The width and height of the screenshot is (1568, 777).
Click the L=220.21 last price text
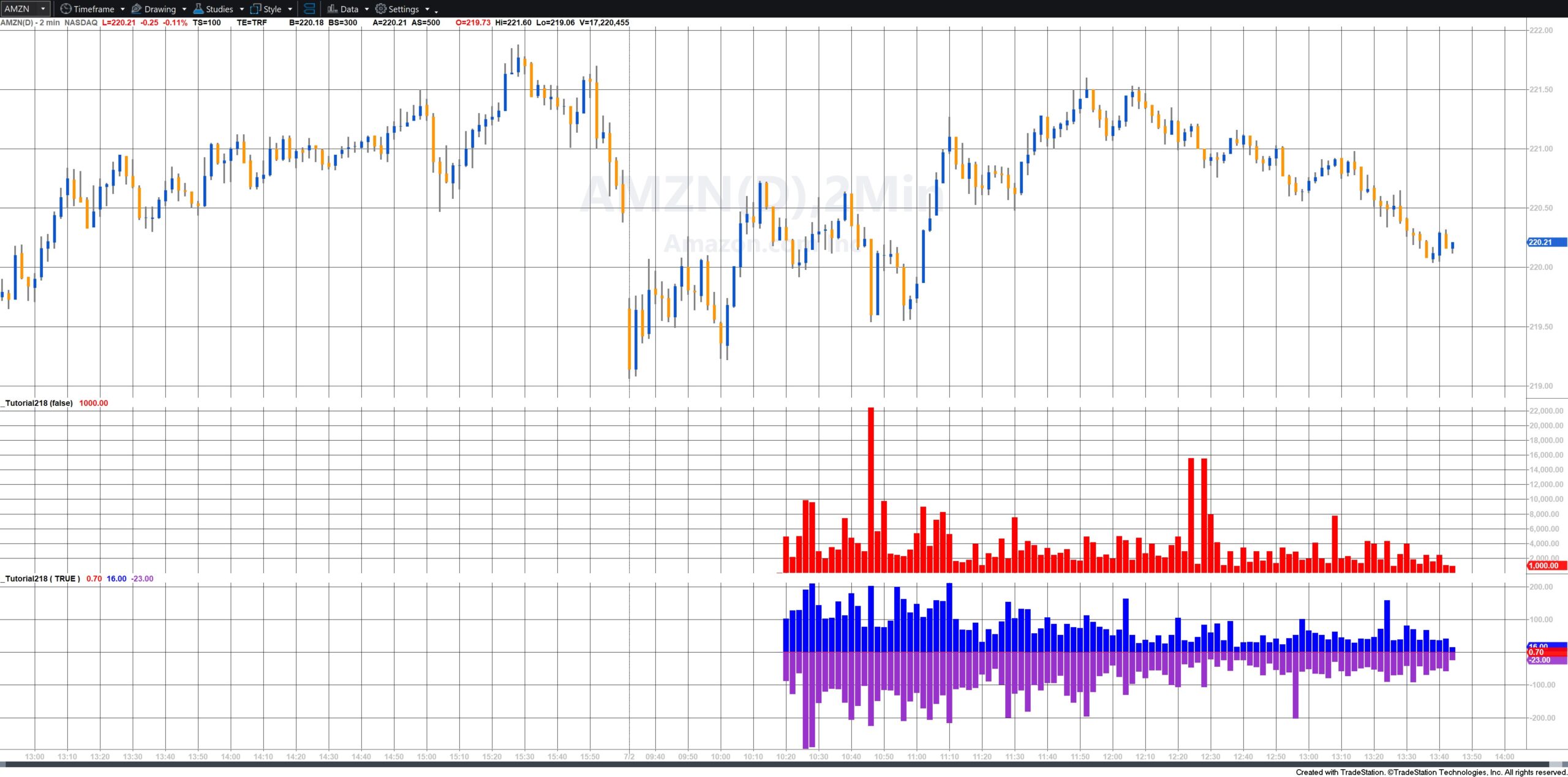119,23
